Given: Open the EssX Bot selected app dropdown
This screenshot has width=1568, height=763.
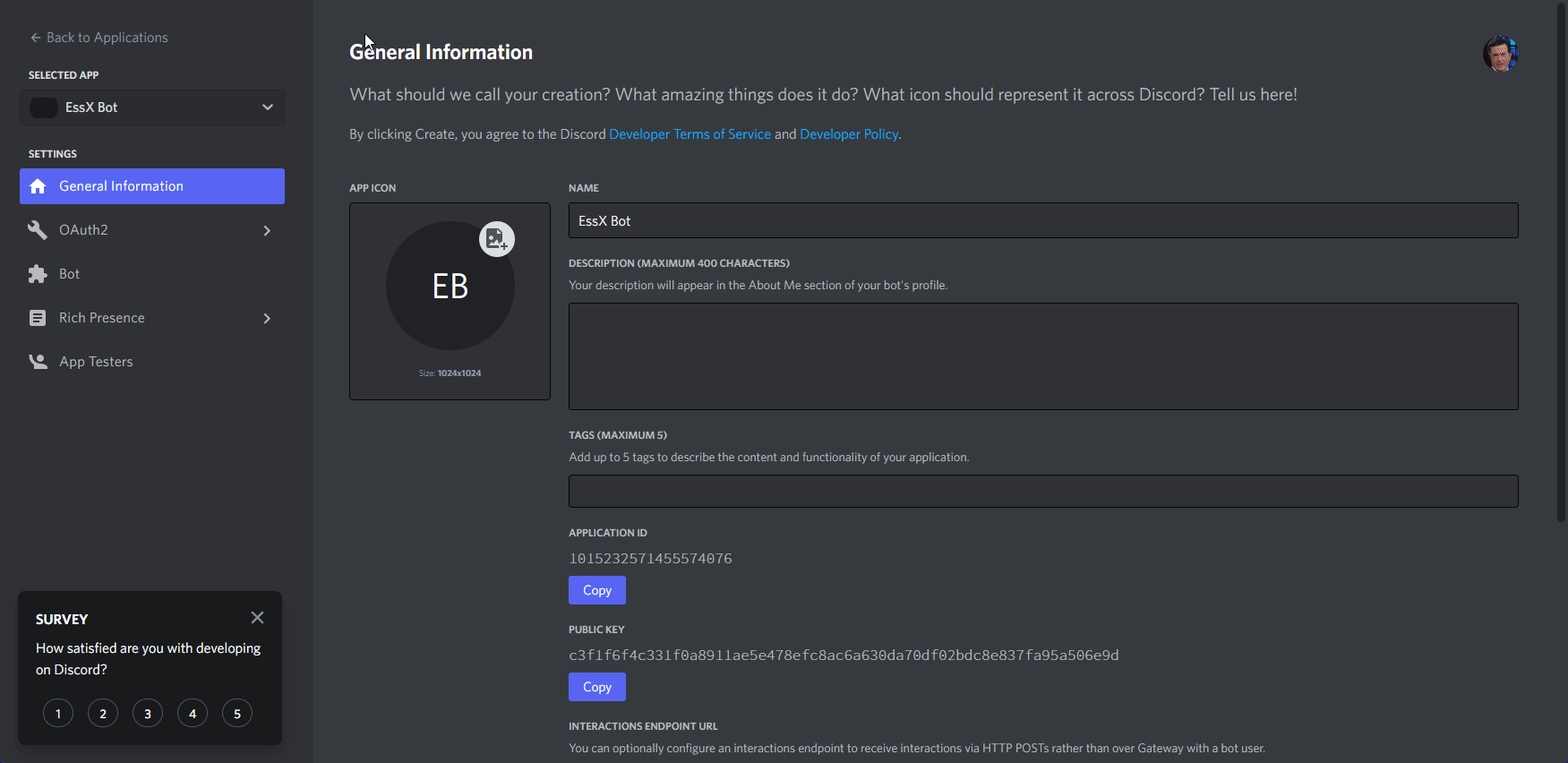Looking at the screenshot, I should (x=152, y=107).
